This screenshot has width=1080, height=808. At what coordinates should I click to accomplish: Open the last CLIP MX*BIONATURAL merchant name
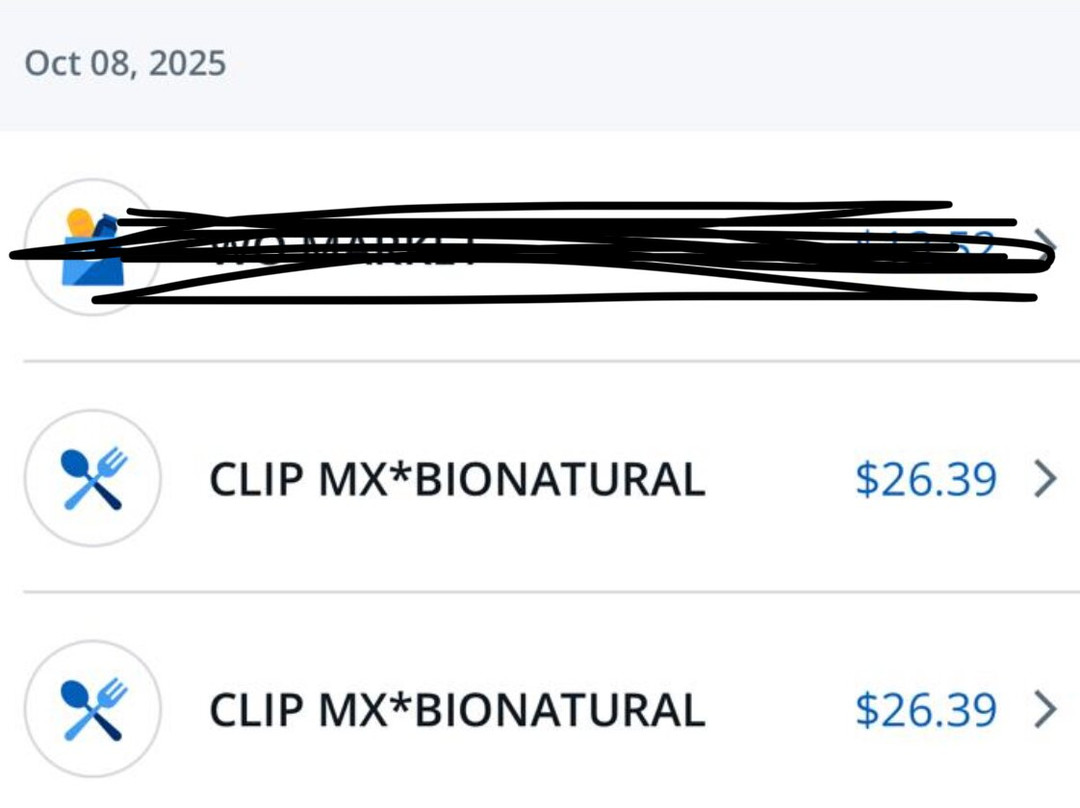[x=456, y=710]
